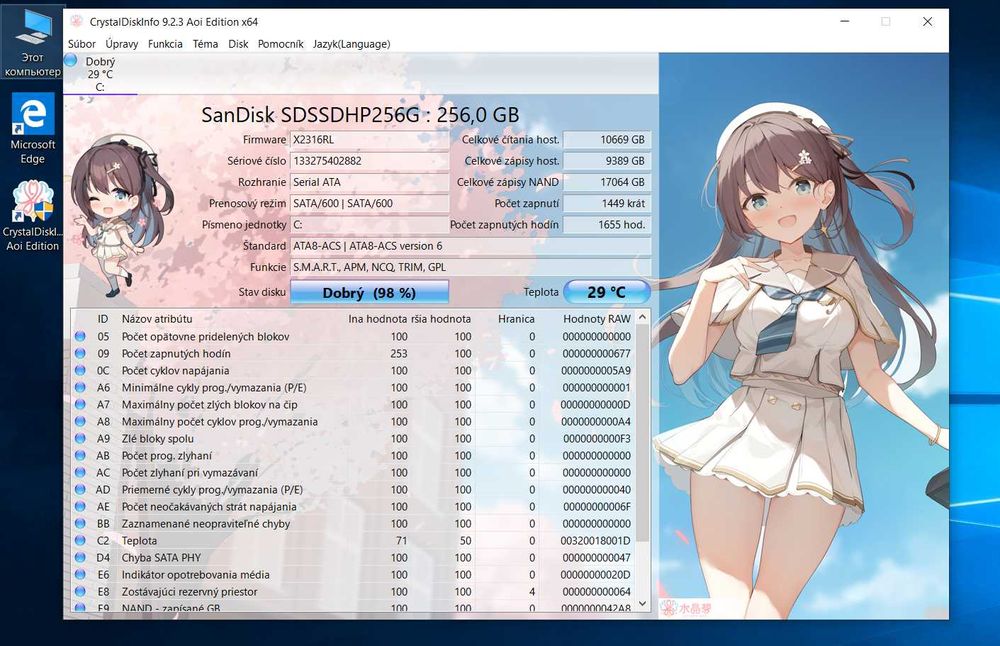The width and height of the screenshot is (1000, 646).
Task: Open the Pomocník menu
Action: (x=281, y=44)
